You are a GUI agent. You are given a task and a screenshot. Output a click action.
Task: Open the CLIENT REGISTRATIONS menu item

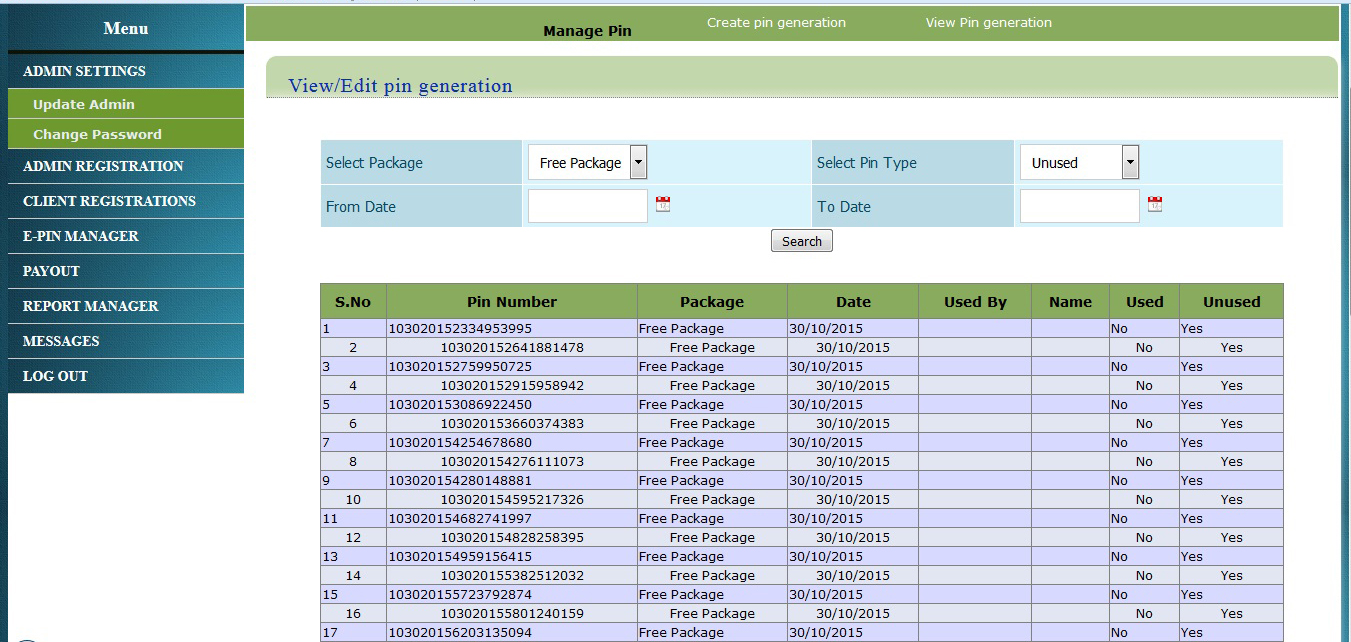(x=109, y=201)
